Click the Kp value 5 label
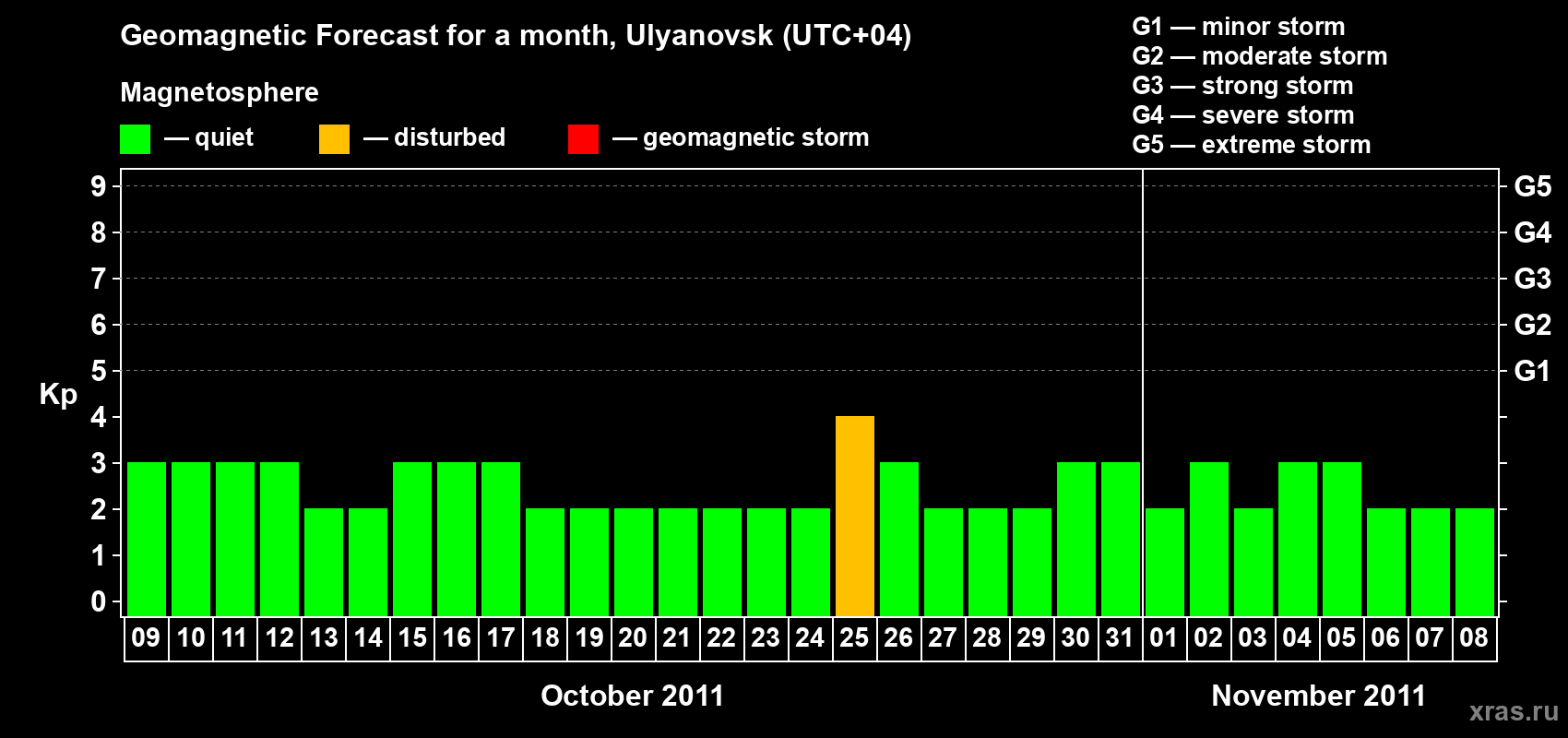The height and width of the screenshot is (738, 1568). [99, 371]
